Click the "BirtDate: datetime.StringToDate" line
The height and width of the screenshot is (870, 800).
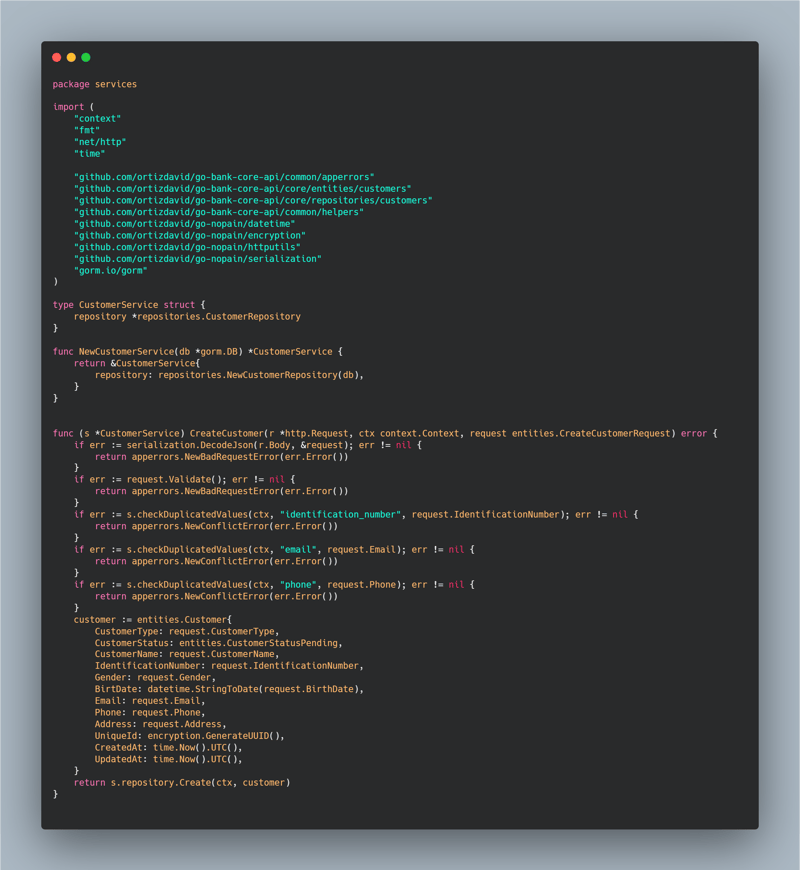click(230, 689)
